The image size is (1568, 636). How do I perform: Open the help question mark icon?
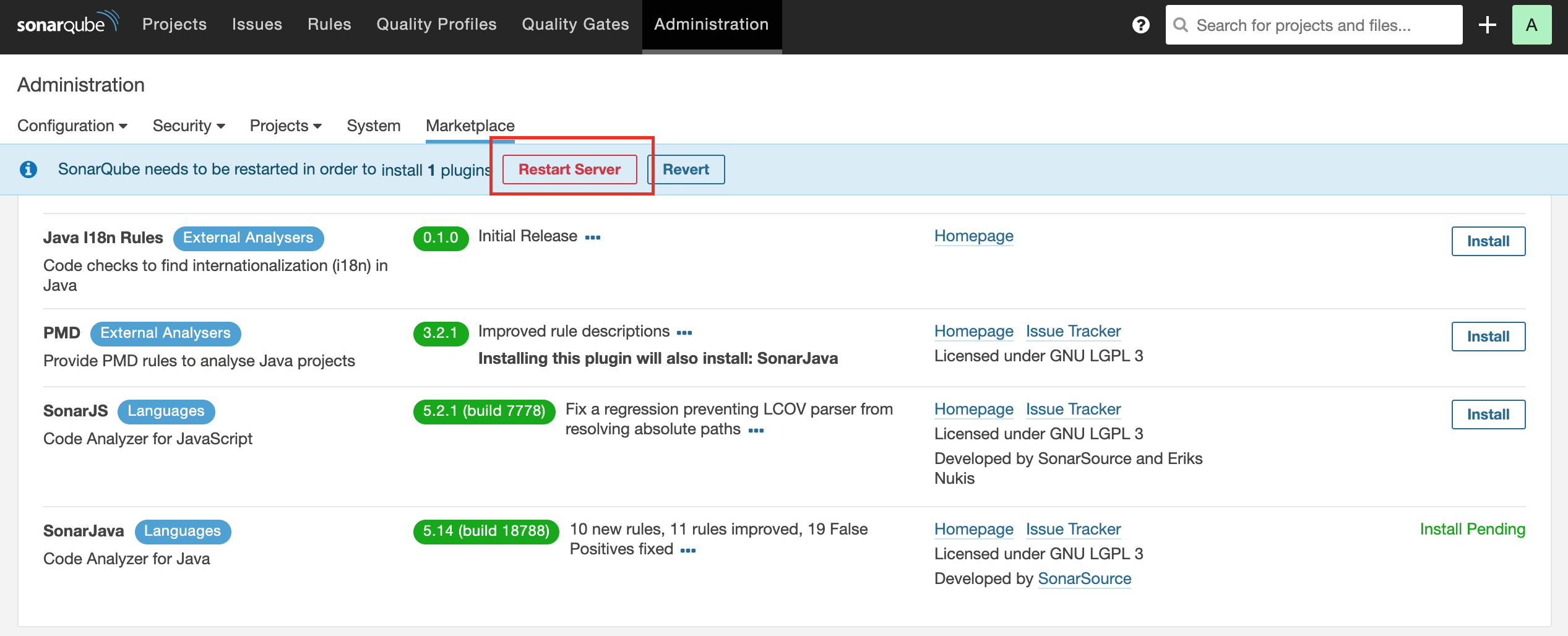tap(1140, 25)
